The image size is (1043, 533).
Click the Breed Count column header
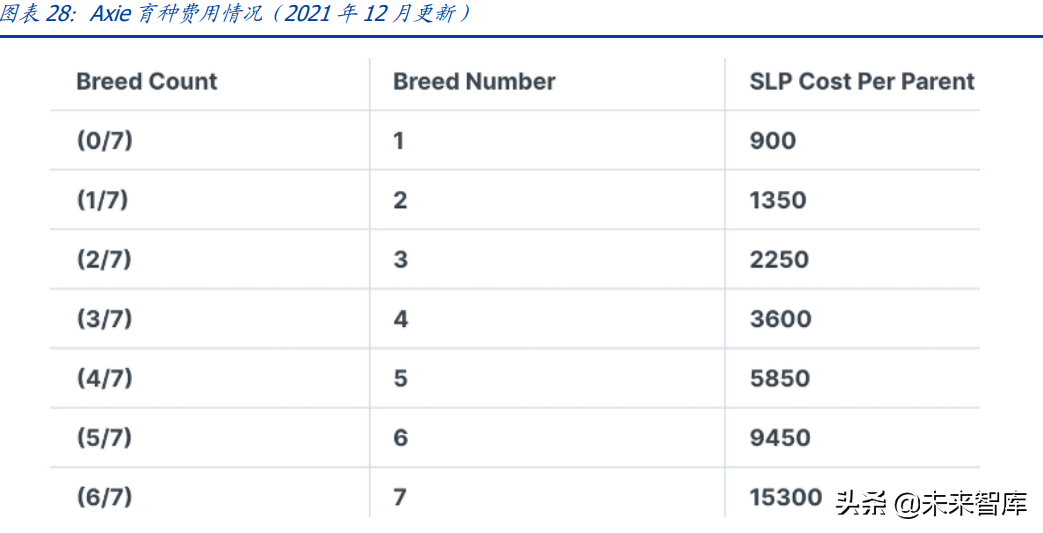(x=146, y=82)
